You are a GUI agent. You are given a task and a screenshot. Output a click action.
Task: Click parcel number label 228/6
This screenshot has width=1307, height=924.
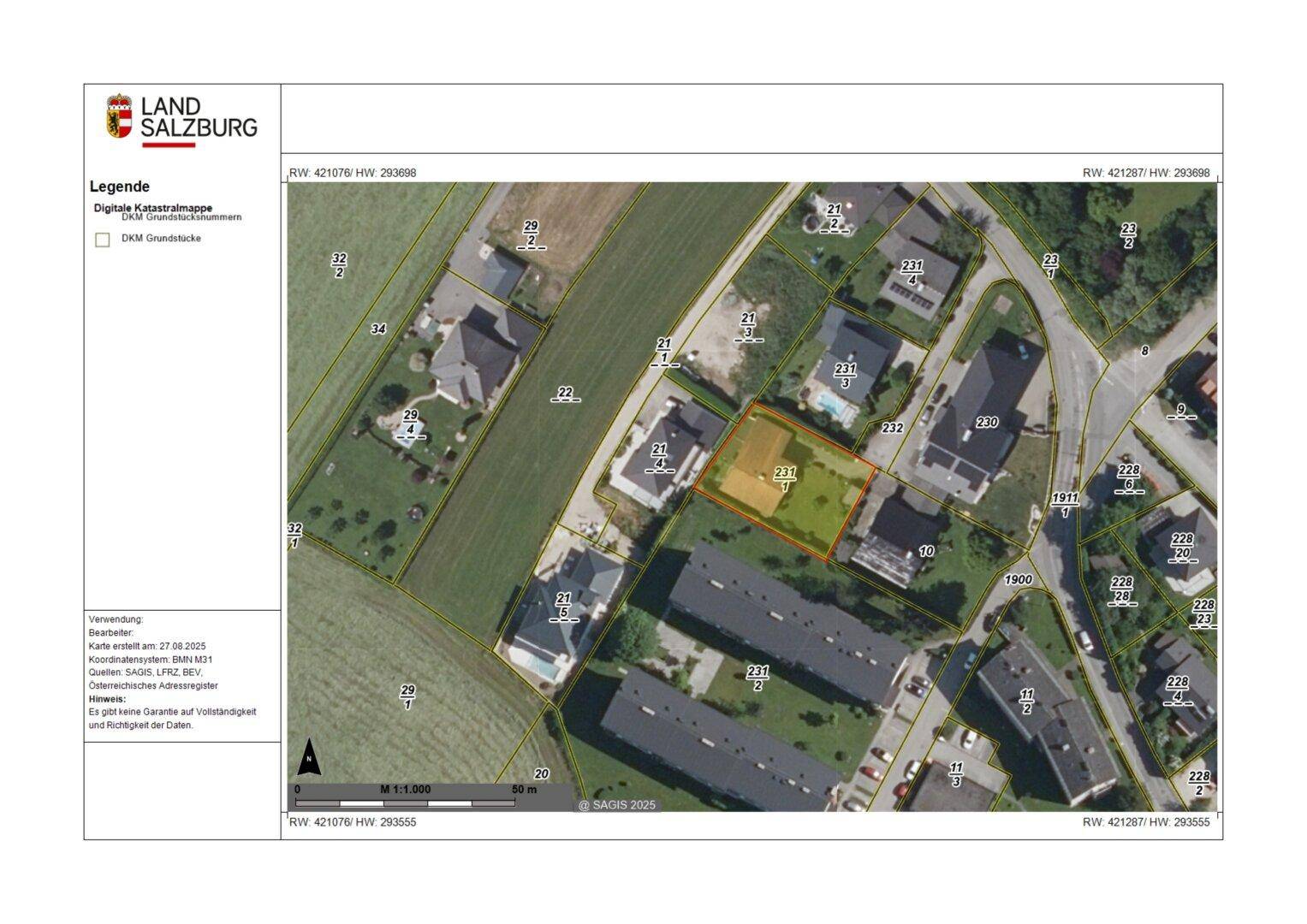tap(1129, 479)
